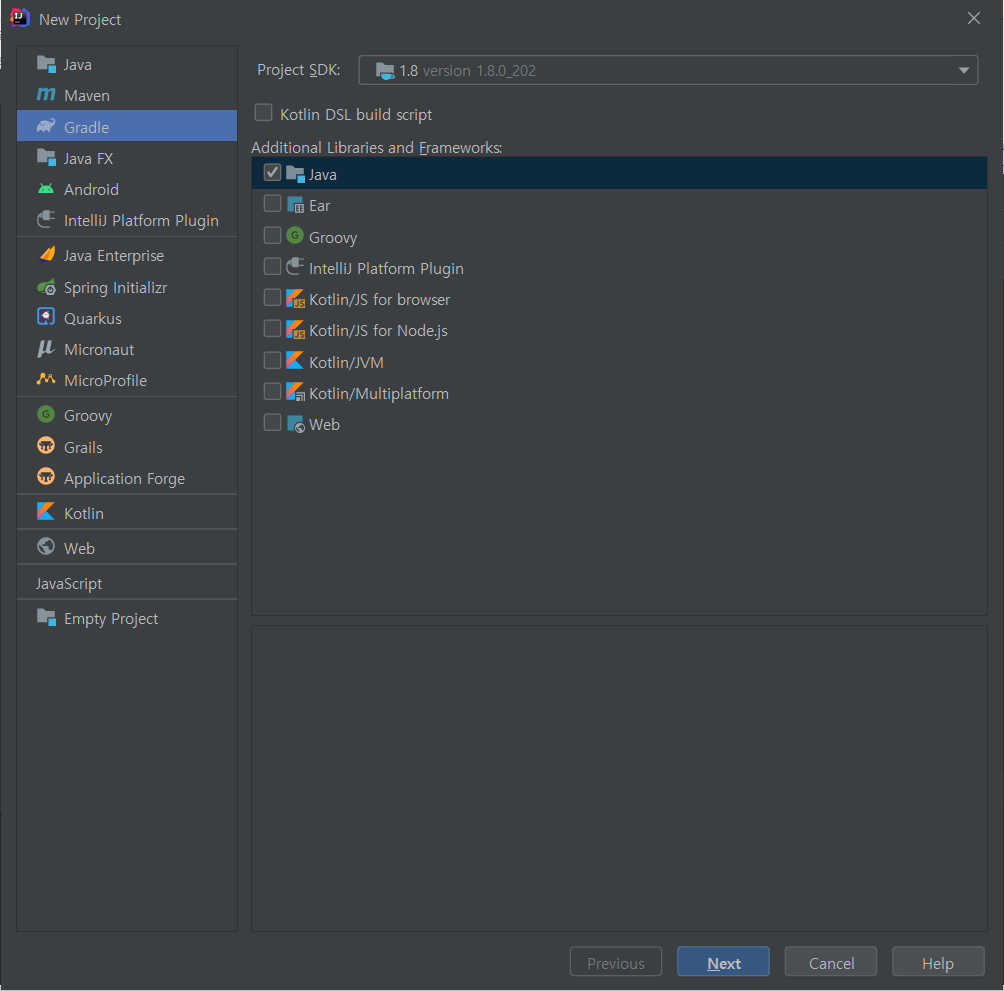Click the Cancel button
1004x991 pixels.
(831, 962)
